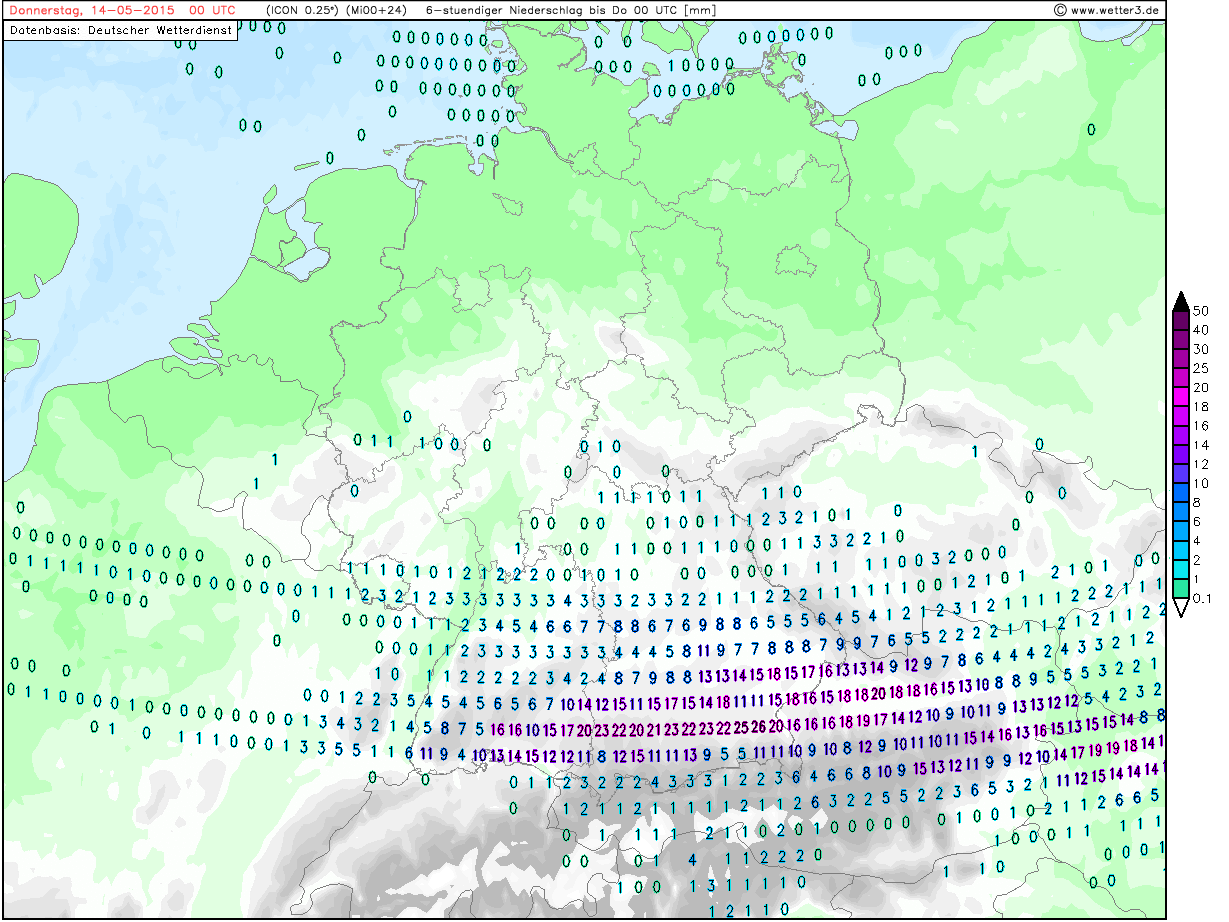Click the red date Donnerstag, 14-05-2015
This screenshot has height=922, width=1229.
(91, 10)
